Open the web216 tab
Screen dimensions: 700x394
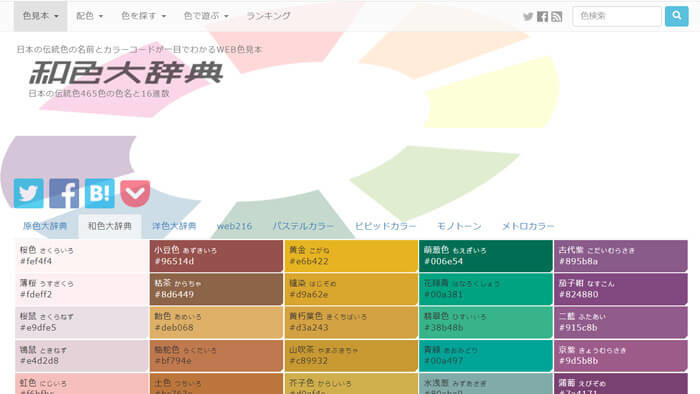234,226
